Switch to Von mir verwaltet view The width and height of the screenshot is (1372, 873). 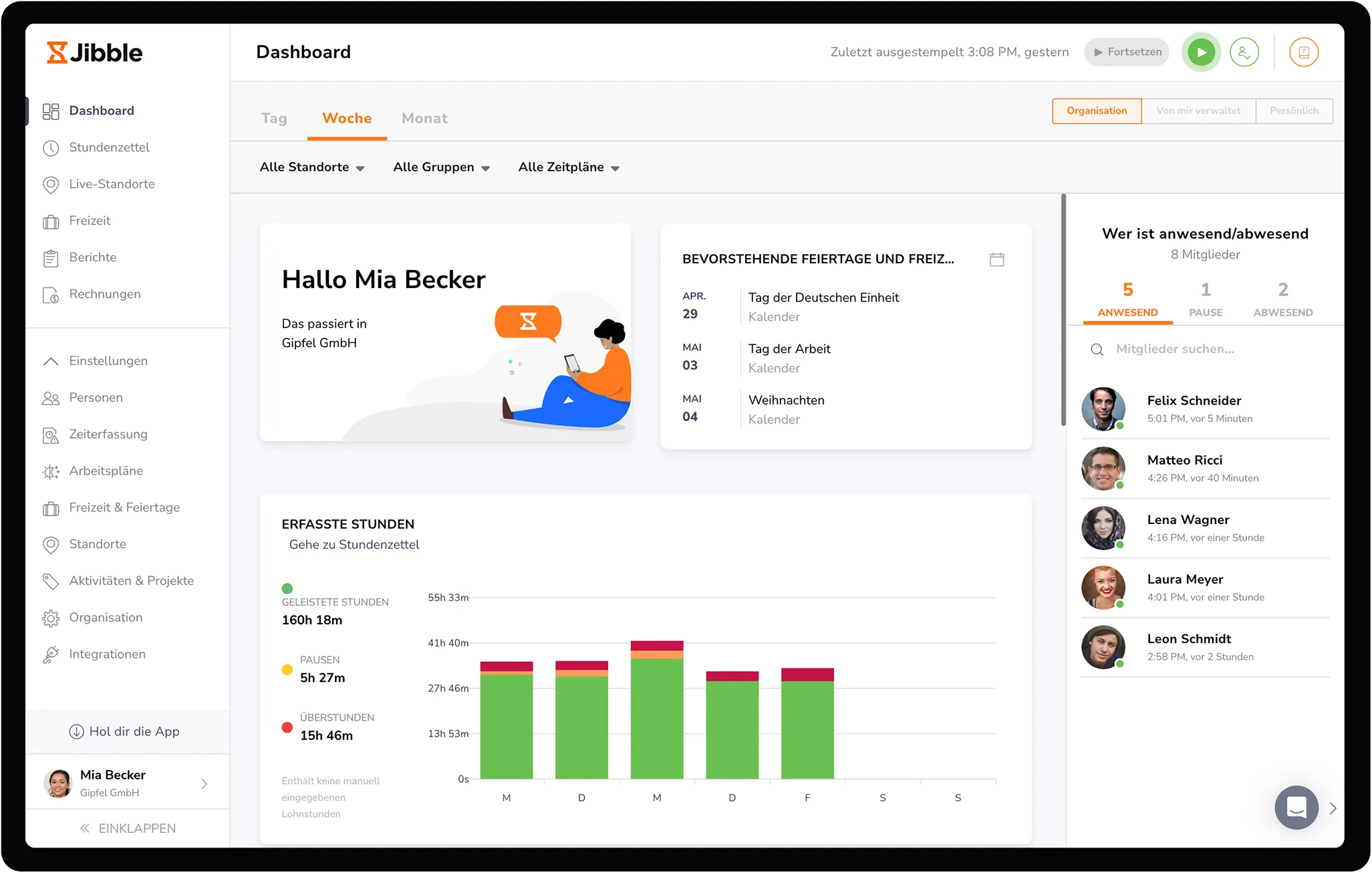(x=1198, y=111)
